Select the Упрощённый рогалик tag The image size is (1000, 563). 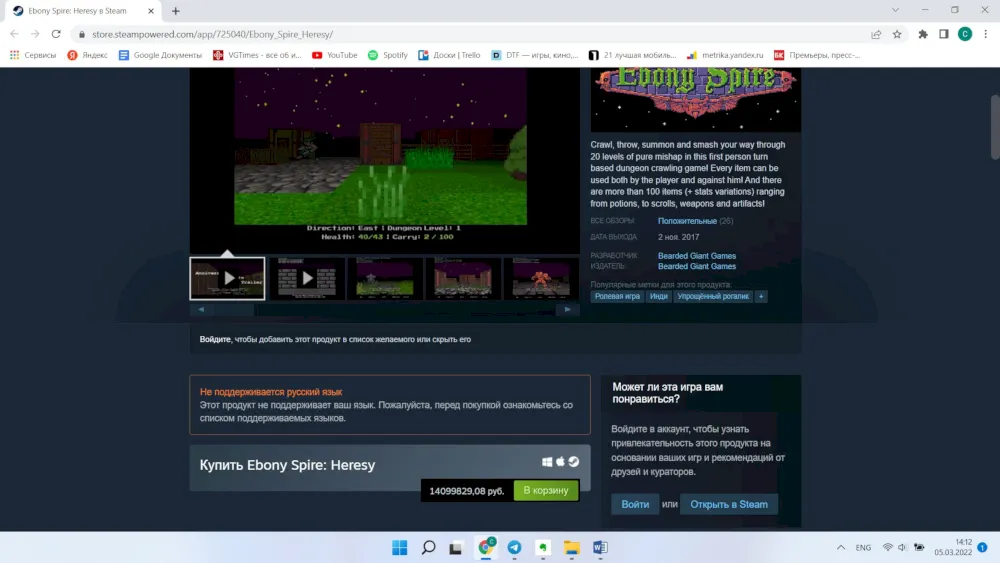(x=712, y=296)
